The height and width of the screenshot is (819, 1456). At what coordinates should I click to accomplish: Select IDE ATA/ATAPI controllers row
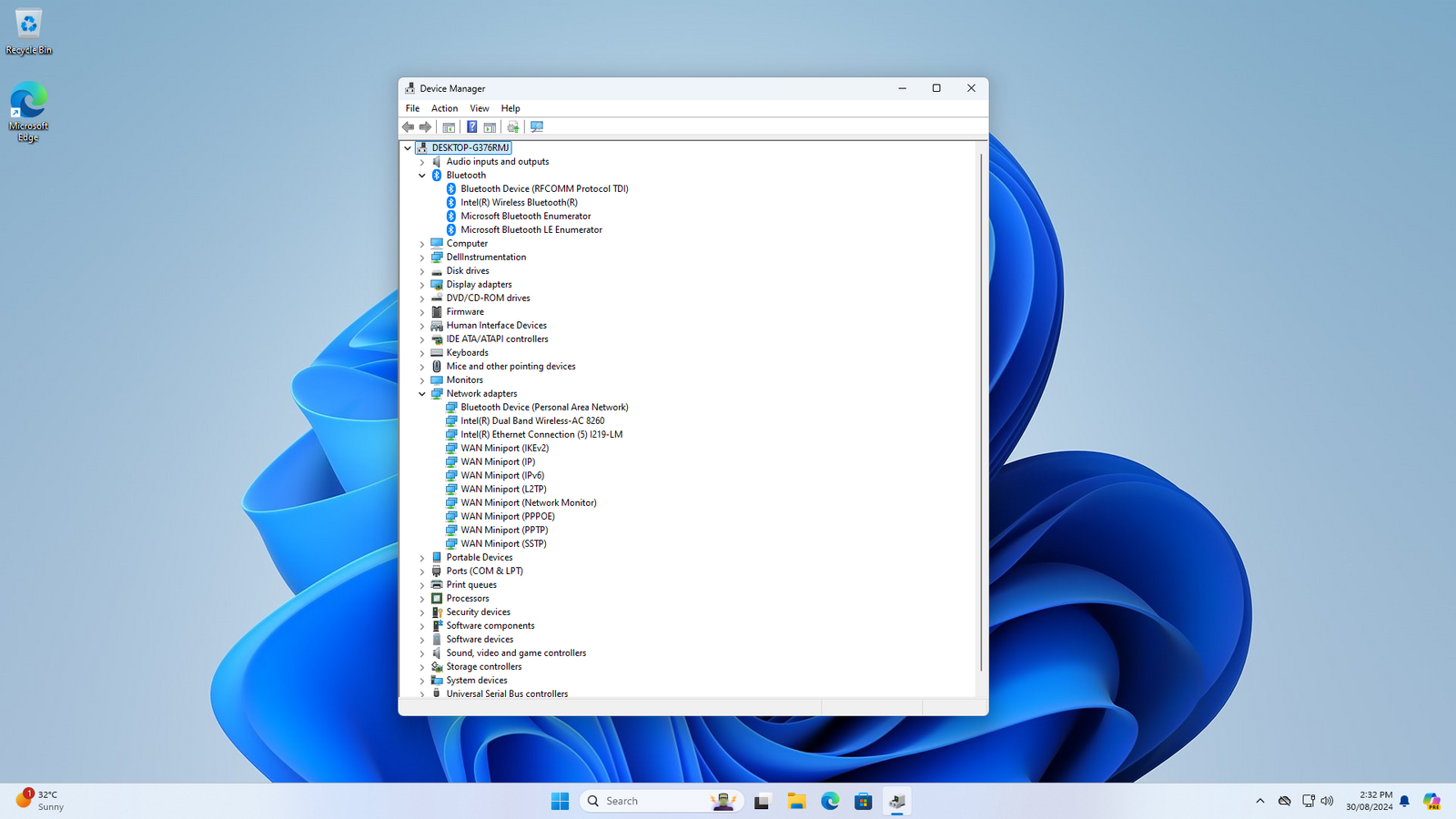(497, 339)
